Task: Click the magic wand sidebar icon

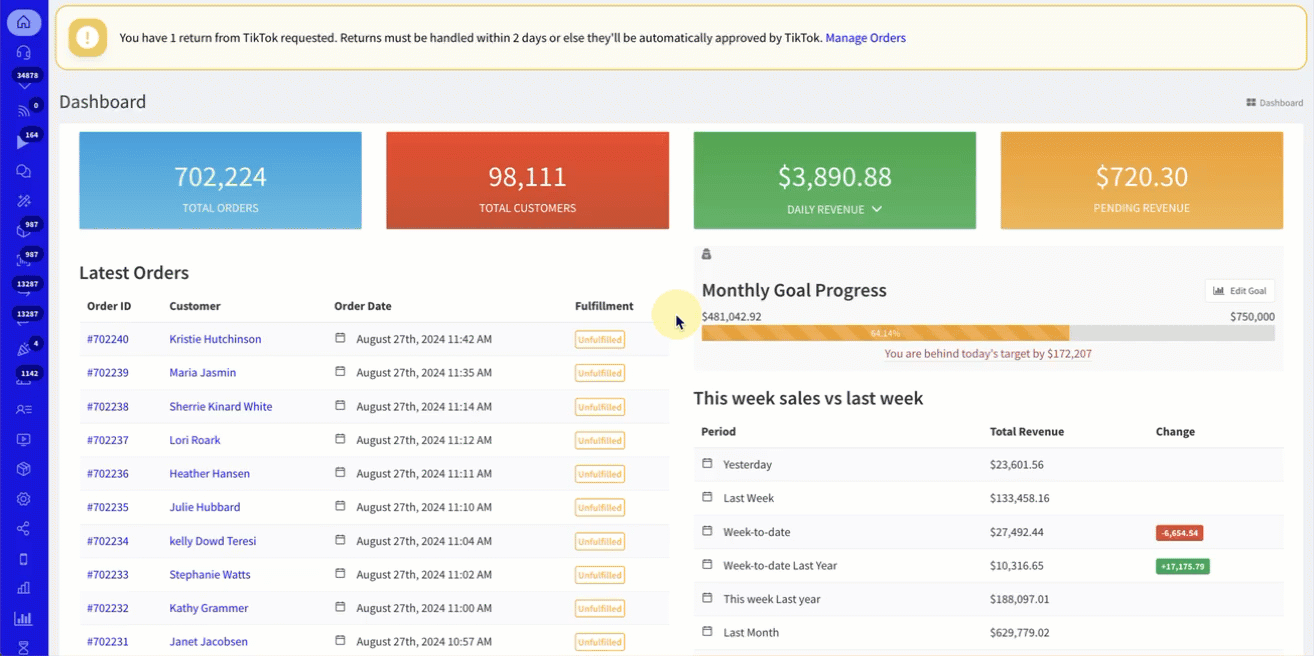Action: tap(24, 201)
